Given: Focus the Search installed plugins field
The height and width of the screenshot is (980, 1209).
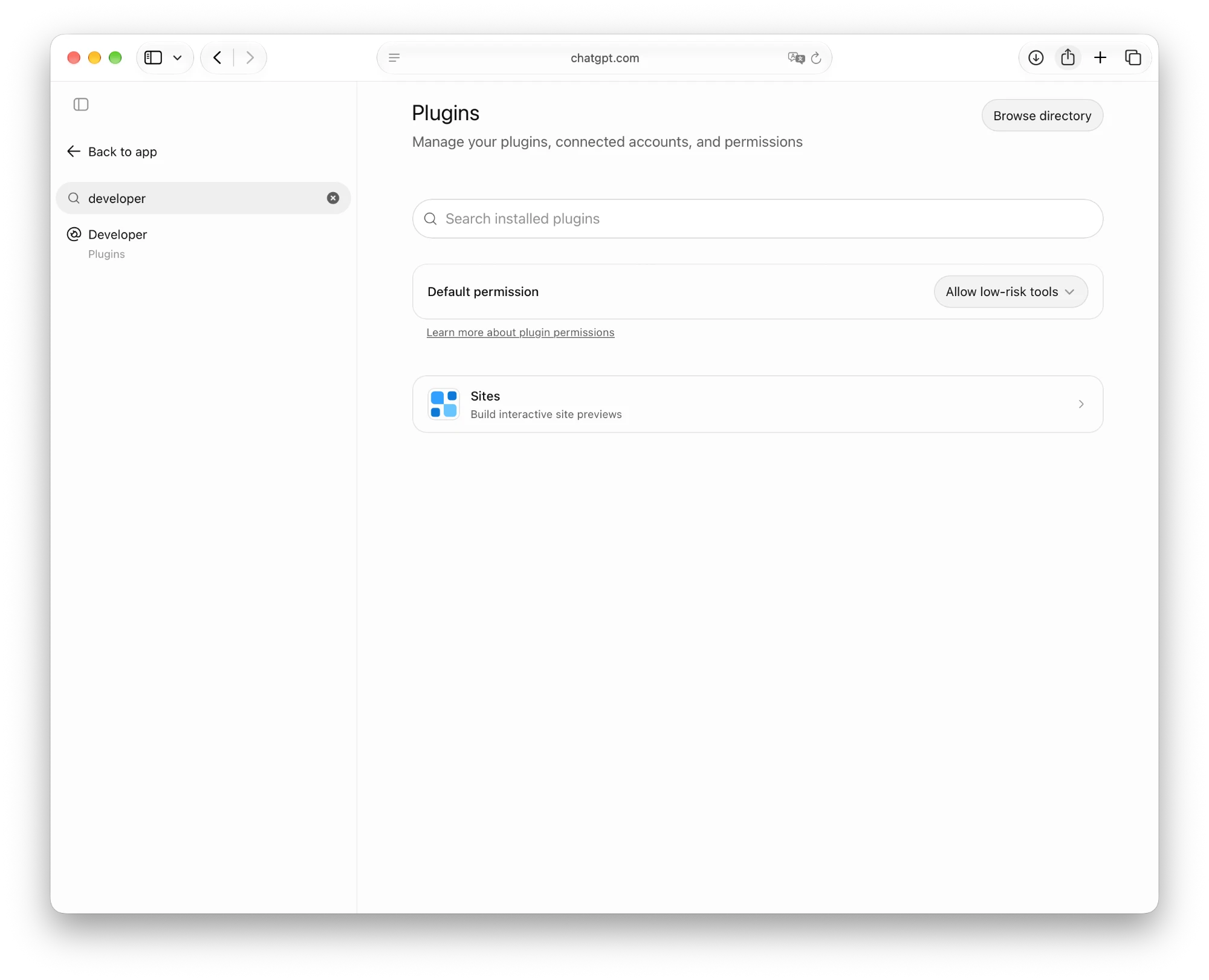Looking at the screenshot, I should [757, 219].
